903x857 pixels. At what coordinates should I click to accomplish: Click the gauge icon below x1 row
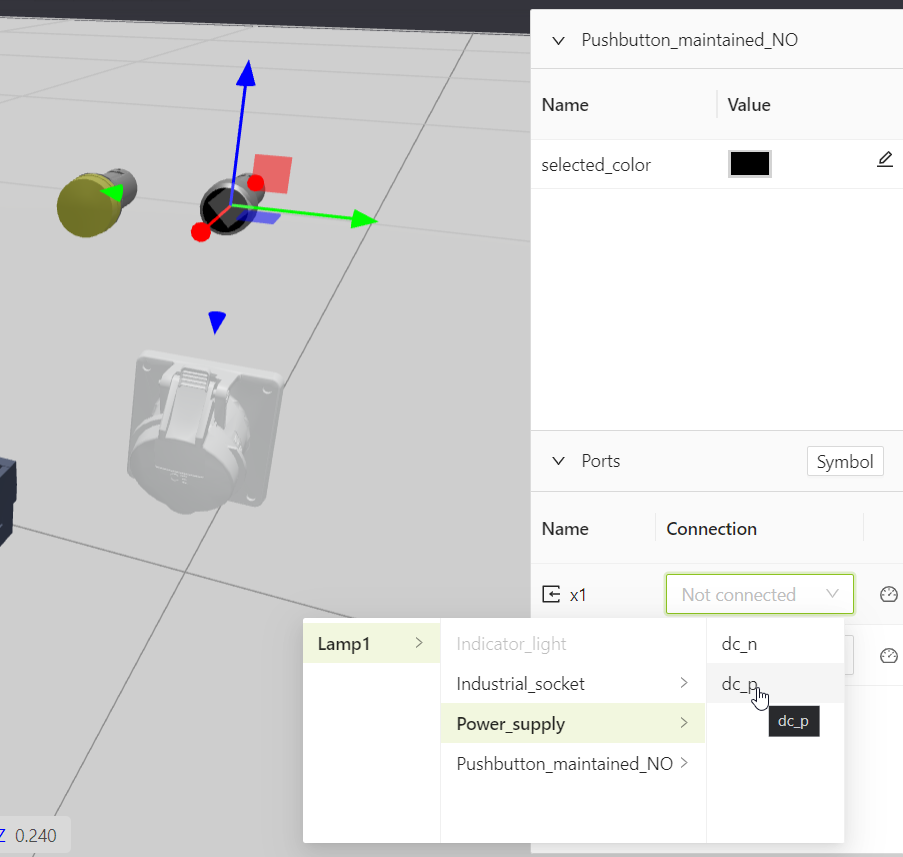[x=889, y=655]
